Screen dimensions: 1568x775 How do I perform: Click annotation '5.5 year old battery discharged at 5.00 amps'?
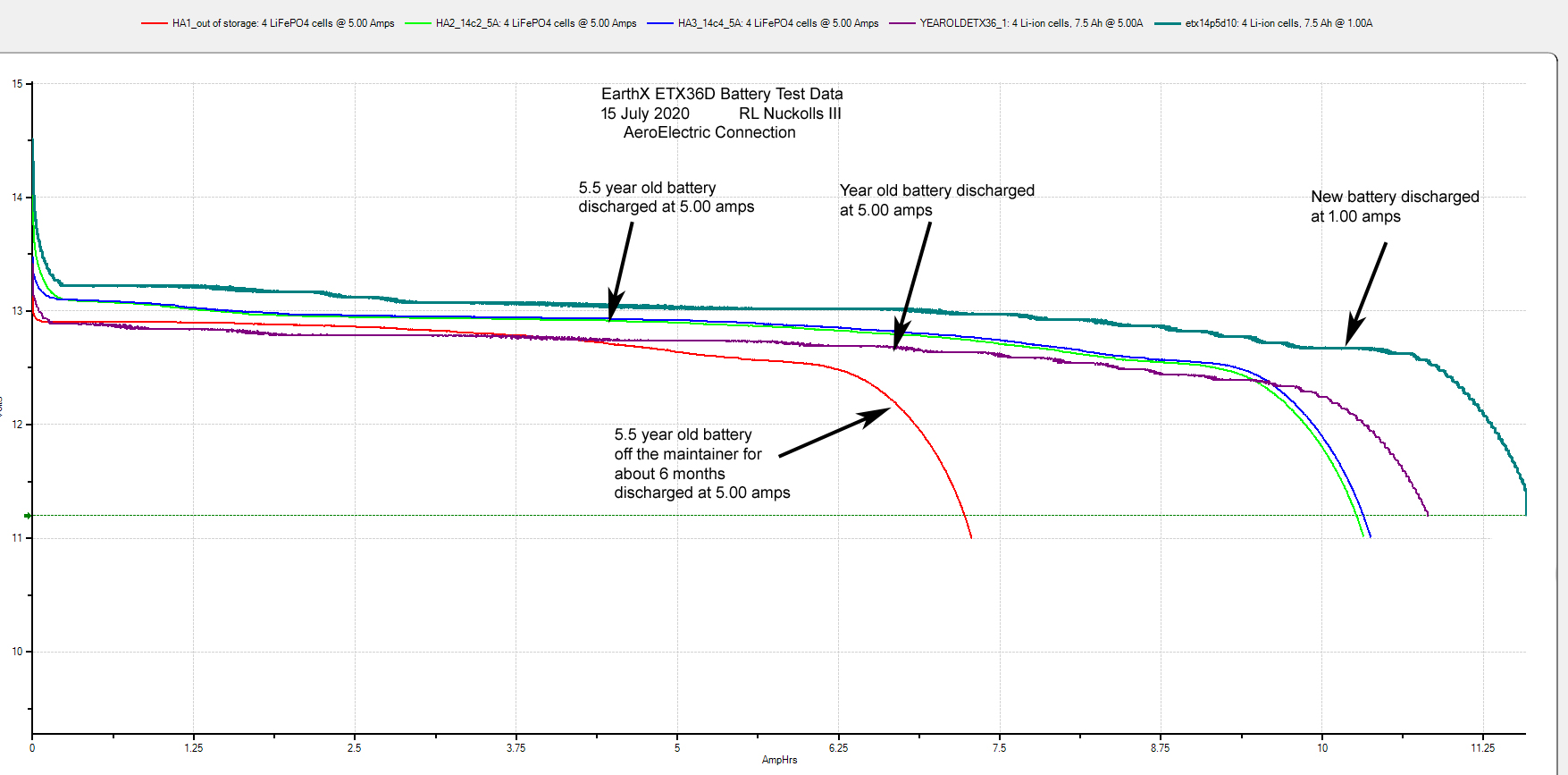(x=666, y=198)
